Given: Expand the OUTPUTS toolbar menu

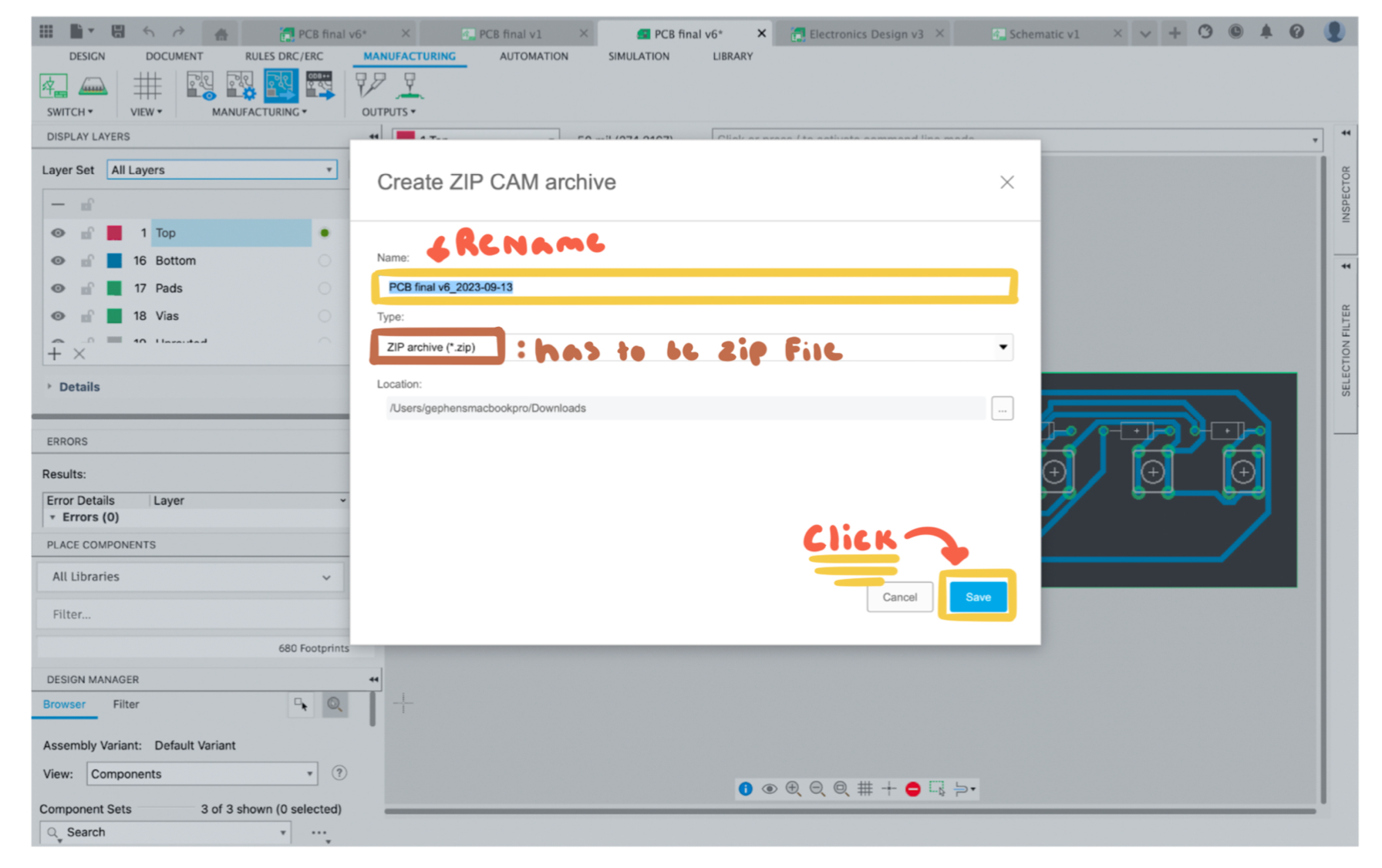Looking at the screenshot, I should click(389, 112).
